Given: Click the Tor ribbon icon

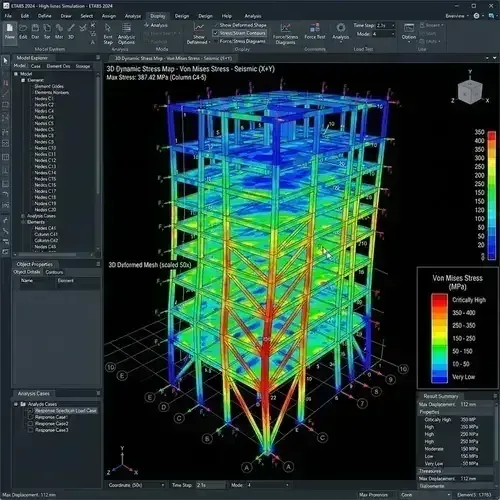Looking at the screenshot, I should click(x=47, y=28).
